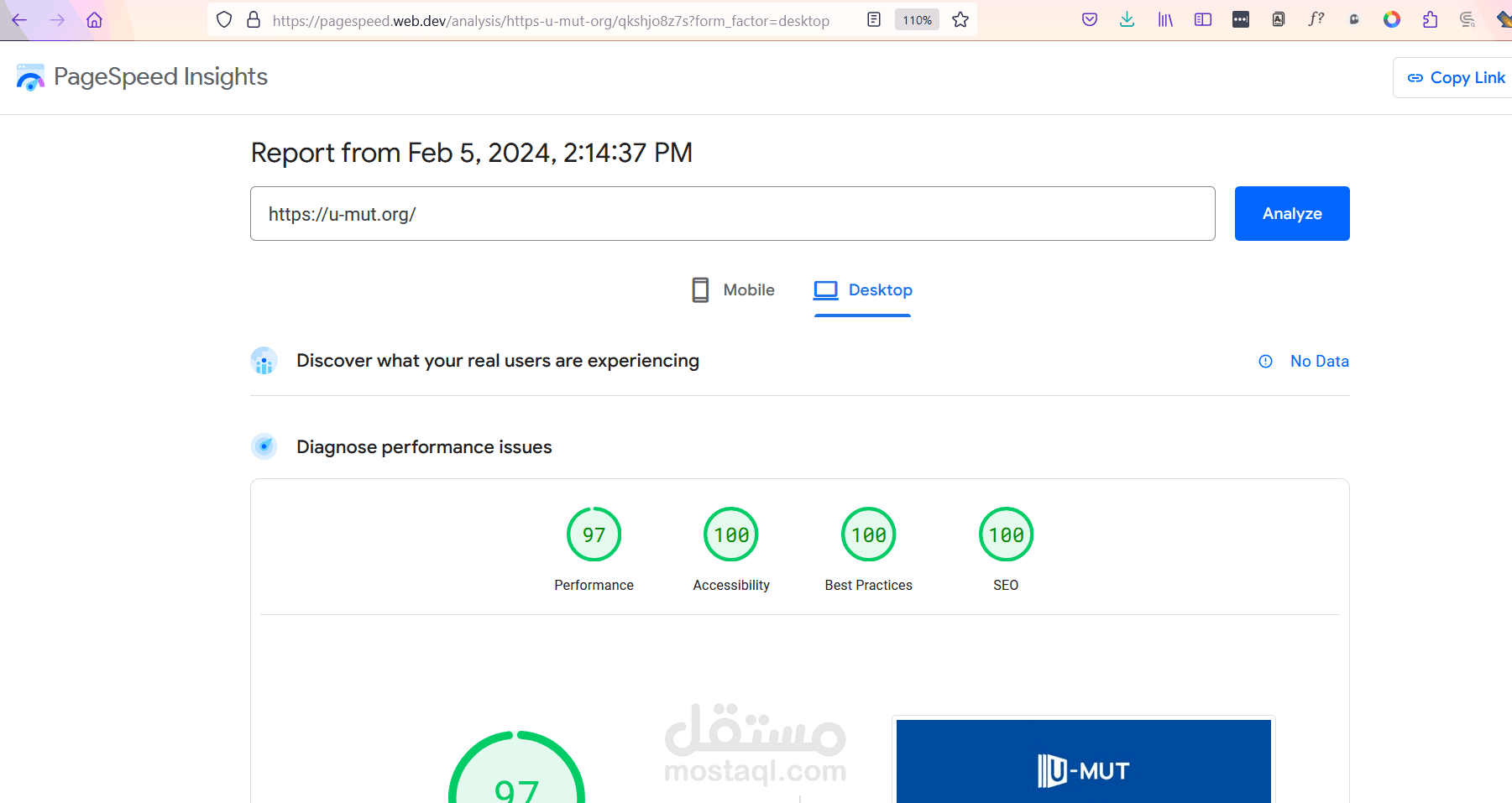This screenshot has height=803, width=1512.
Task: Click the Diagnose performance issues heading
Action: coord(424,447)
